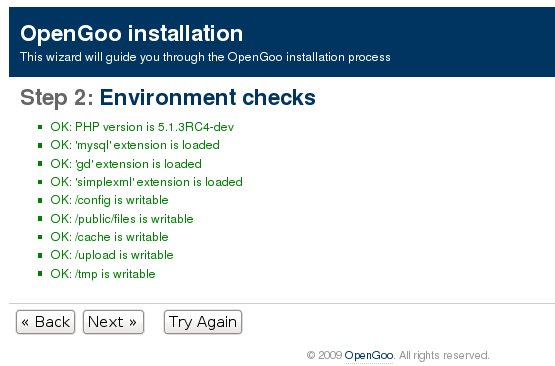Select the '/tmp is writable' line
555x366 pixels.
[103, 274]
